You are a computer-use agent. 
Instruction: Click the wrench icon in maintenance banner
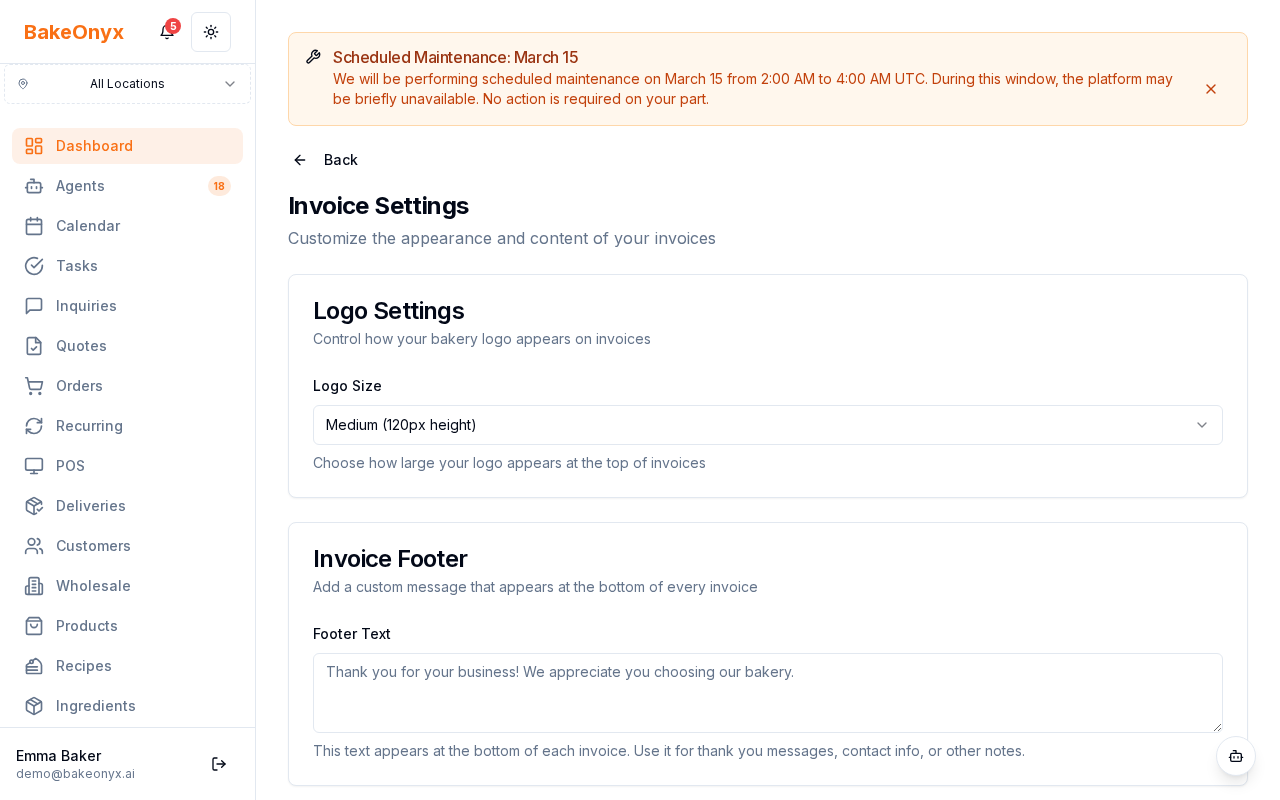[x=313, y=57]
